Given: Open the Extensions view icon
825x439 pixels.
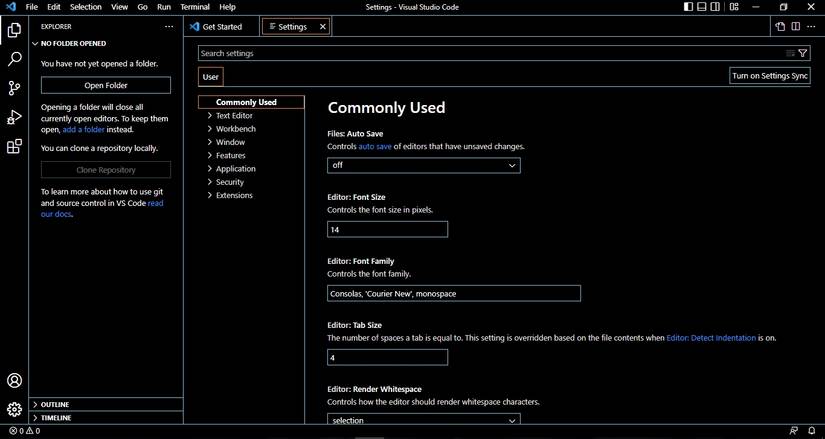Looking at the screenshot, I should point(14,147).
